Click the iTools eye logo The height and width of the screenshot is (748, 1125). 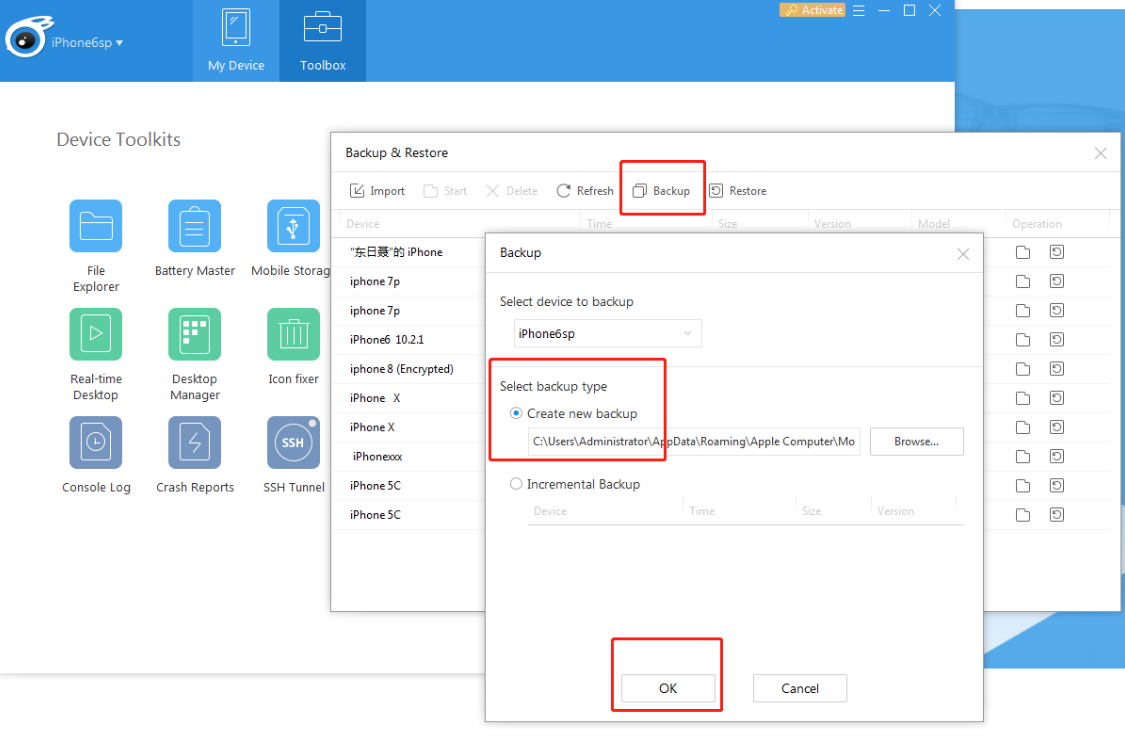(x=27, y=37)
